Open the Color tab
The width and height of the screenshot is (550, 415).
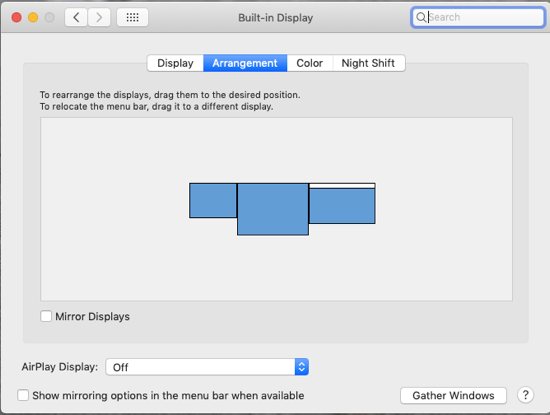point(309,63)
